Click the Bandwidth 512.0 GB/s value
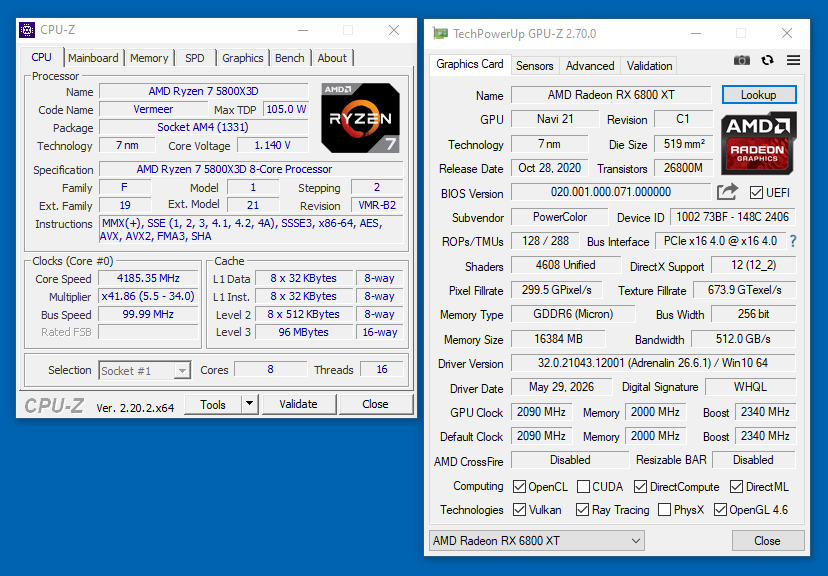 tap(743, 339)
